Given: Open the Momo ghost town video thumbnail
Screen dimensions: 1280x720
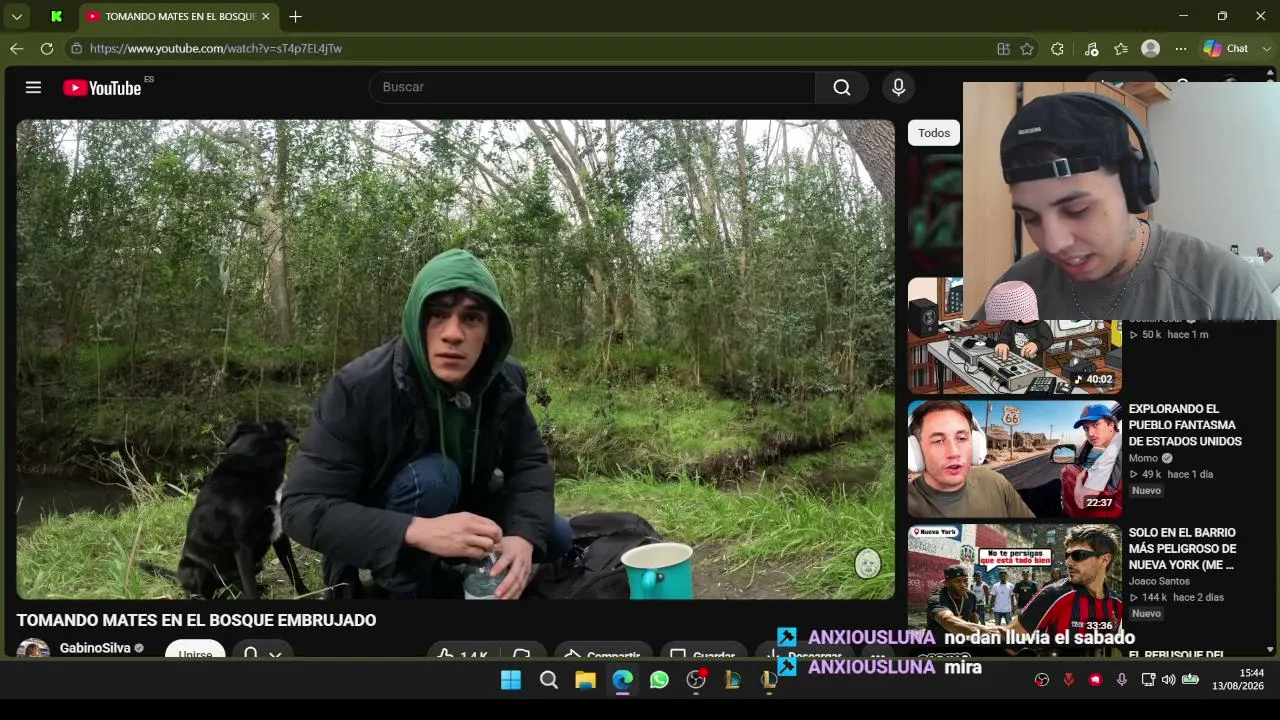Looking at the screenshot, I should point(1014,459).
